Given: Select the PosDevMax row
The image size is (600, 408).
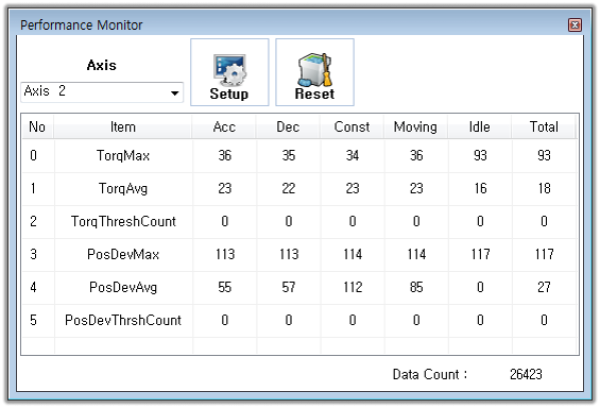Looking at the screenshot, I should (123, 255).
